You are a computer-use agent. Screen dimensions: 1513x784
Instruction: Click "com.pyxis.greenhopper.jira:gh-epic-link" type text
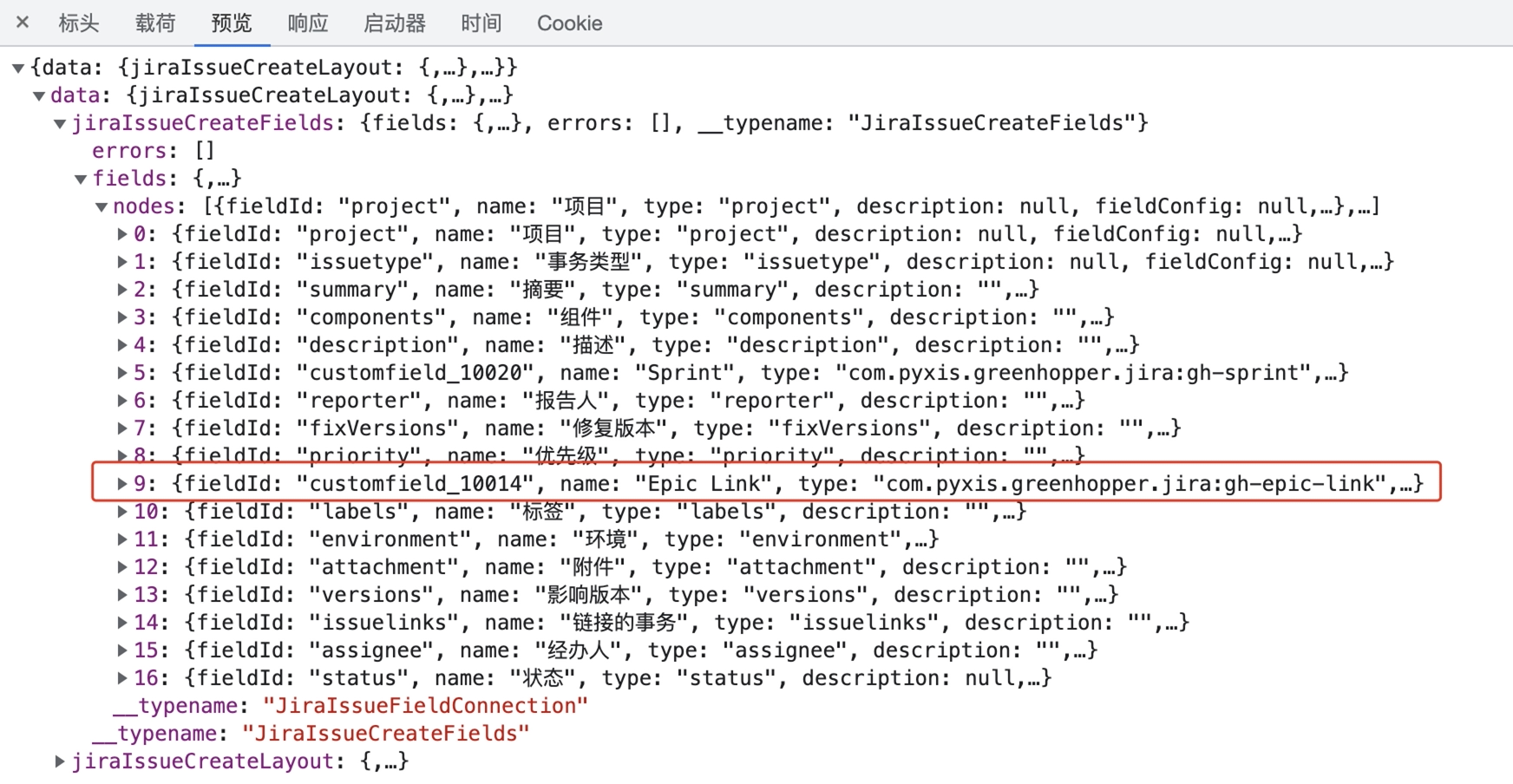coord(1130,484)
